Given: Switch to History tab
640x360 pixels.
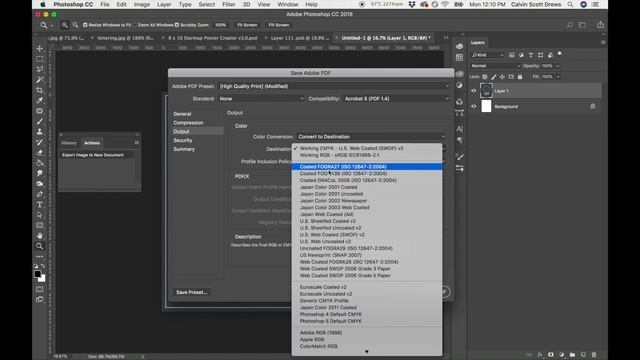Looking at the screenshot, I should coord(69,143).
